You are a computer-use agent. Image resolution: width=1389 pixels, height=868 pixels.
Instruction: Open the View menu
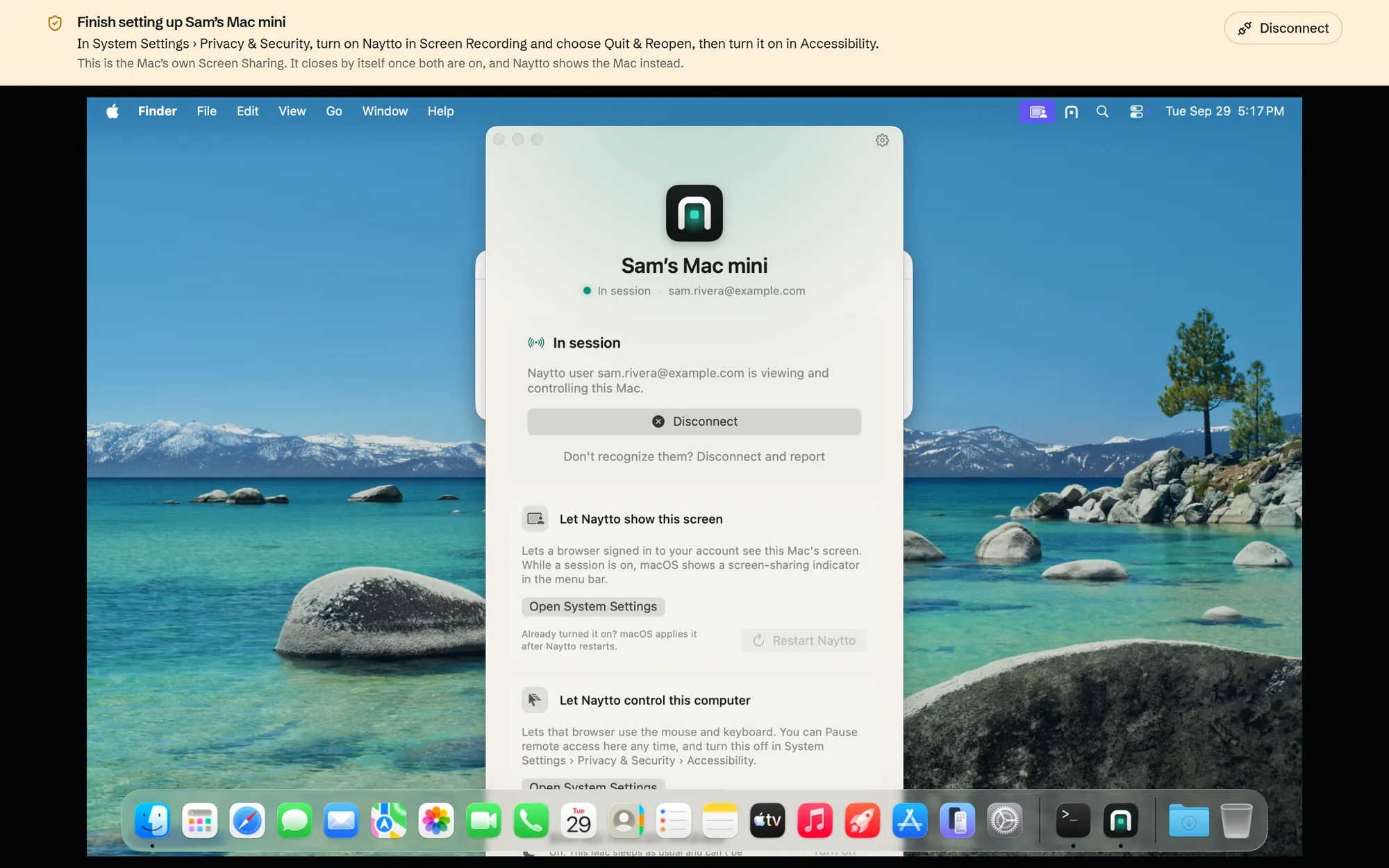[x=292, y=112]
